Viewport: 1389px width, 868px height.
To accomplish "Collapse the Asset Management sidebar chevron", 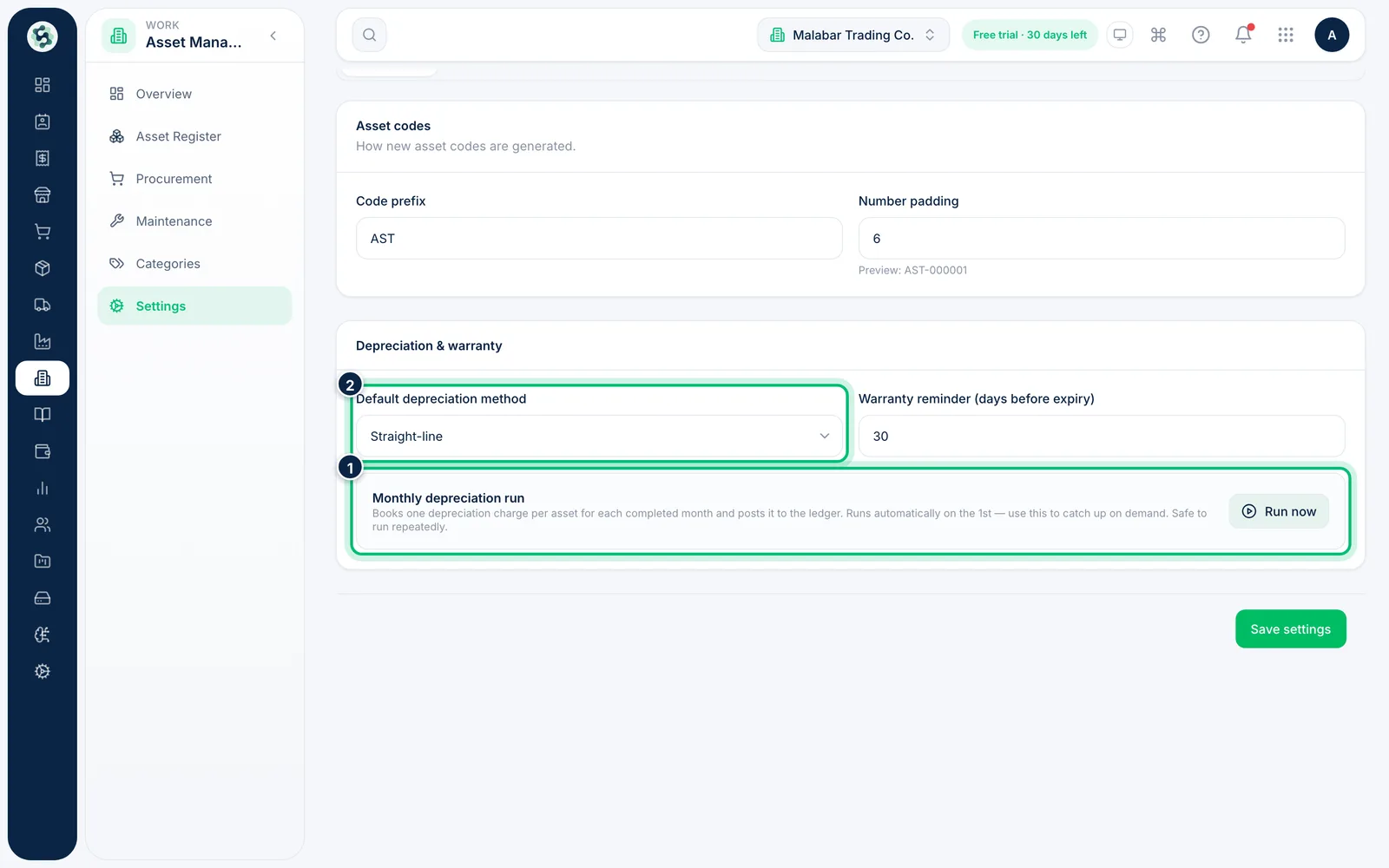I will 273,36.
